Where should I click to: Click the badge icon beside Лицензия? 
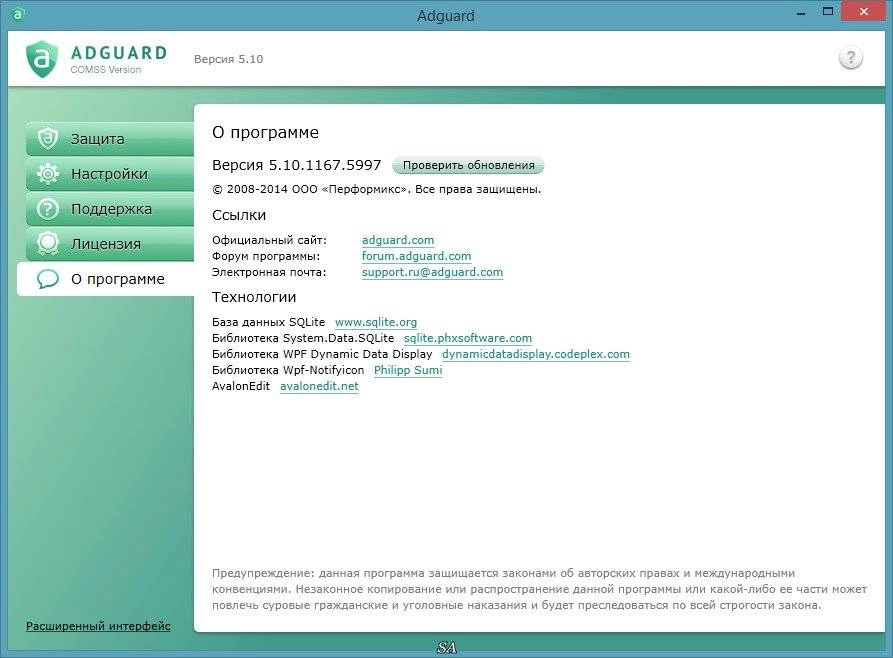[48, 244]
